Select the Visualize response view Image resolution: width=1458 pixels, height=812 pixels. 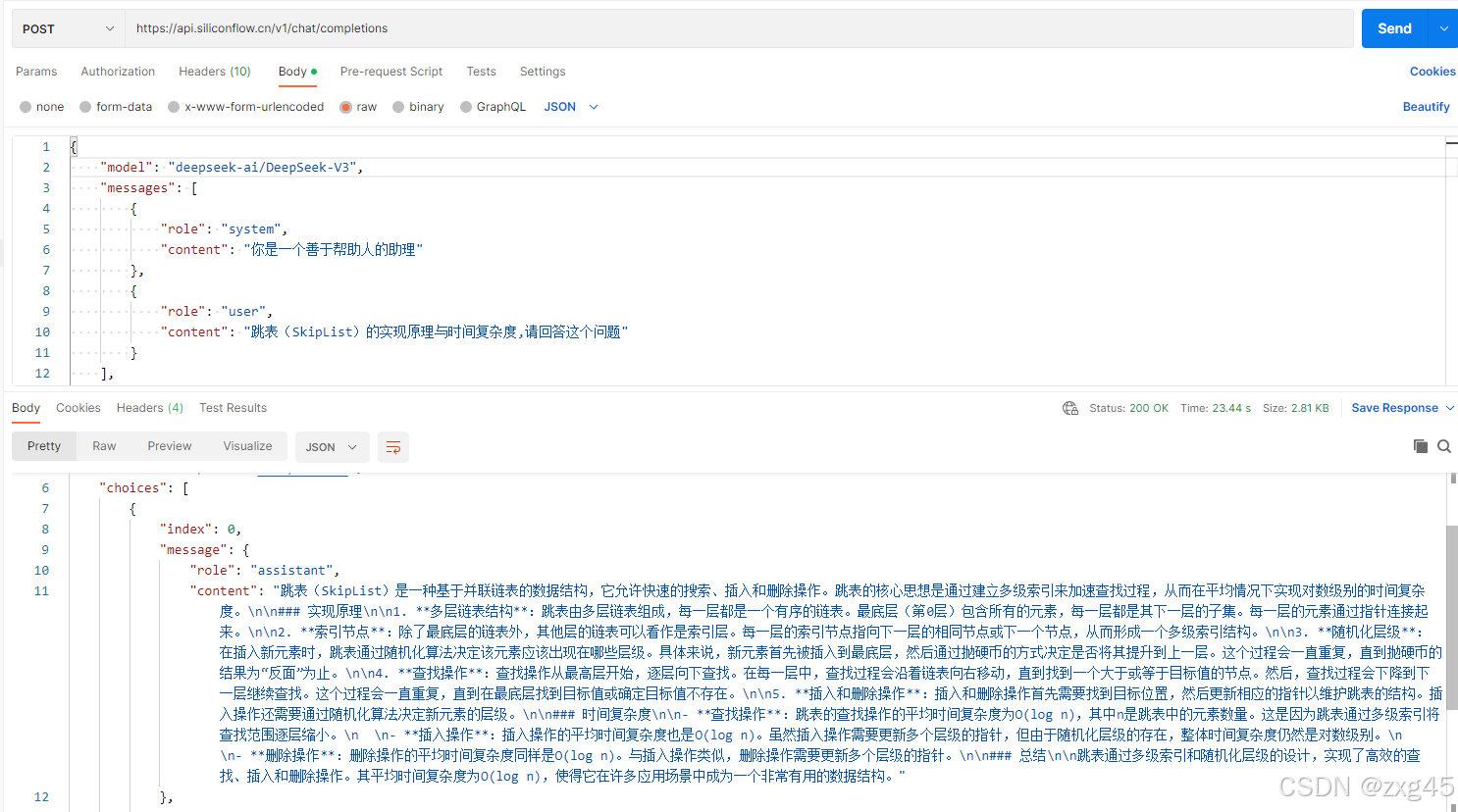(x=247, y=446)
